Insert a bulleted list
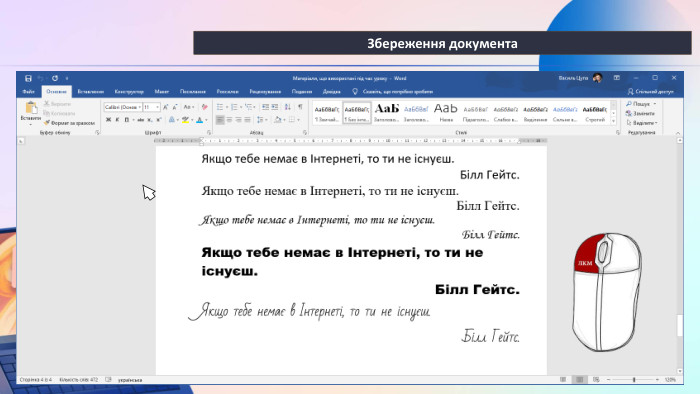This screenshot has height=394, width=700. (x=221, y=107)
